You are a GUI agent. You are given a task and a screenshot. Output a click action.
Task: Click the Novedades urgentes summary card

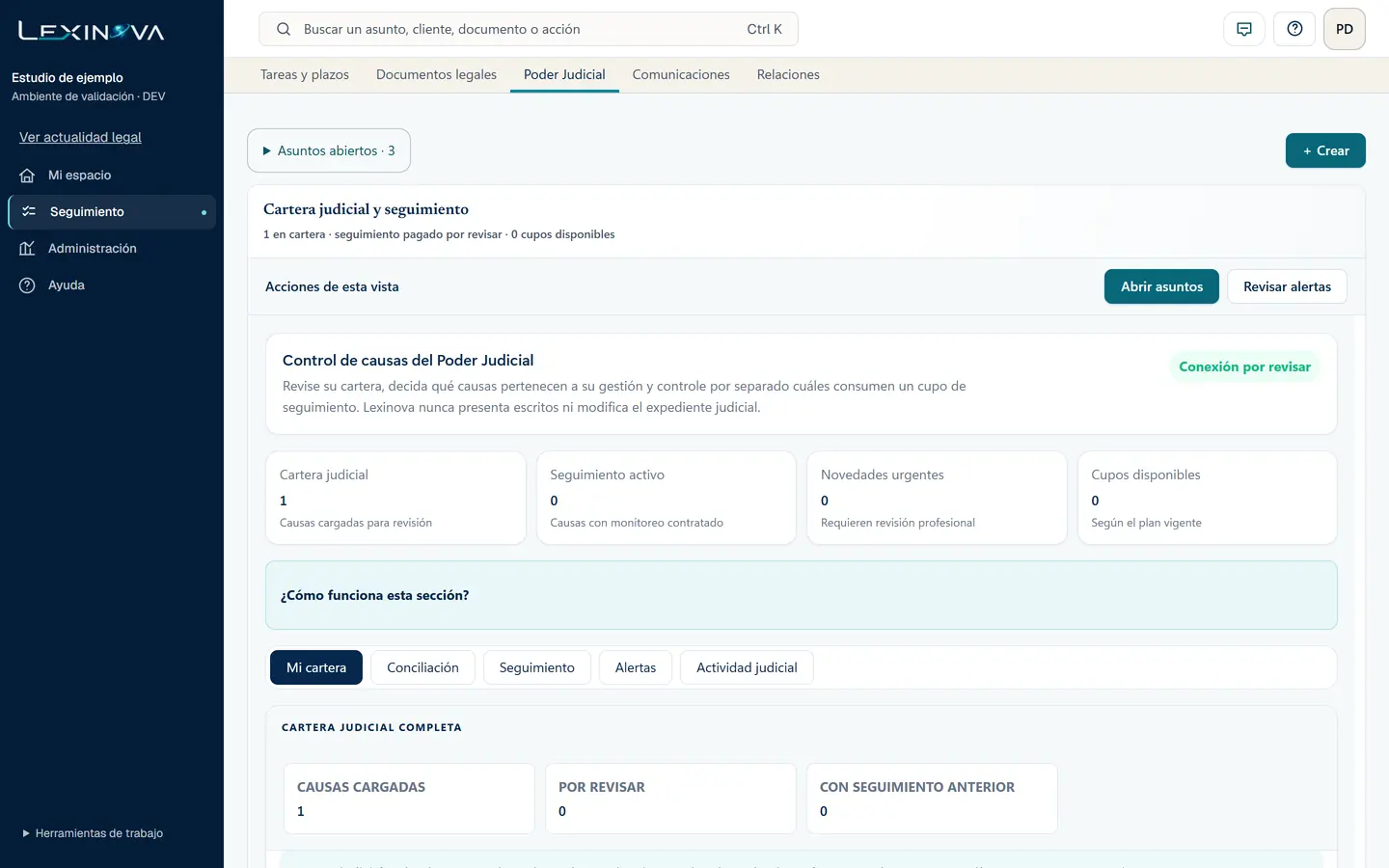[x=937, y=498]
